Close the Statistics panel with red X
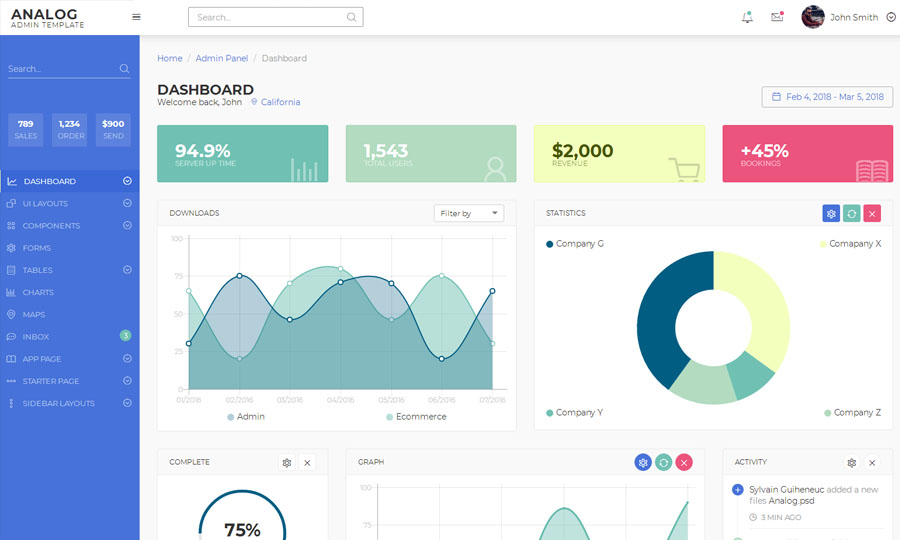This screenshot has height=540, width=900. point(872,213)
